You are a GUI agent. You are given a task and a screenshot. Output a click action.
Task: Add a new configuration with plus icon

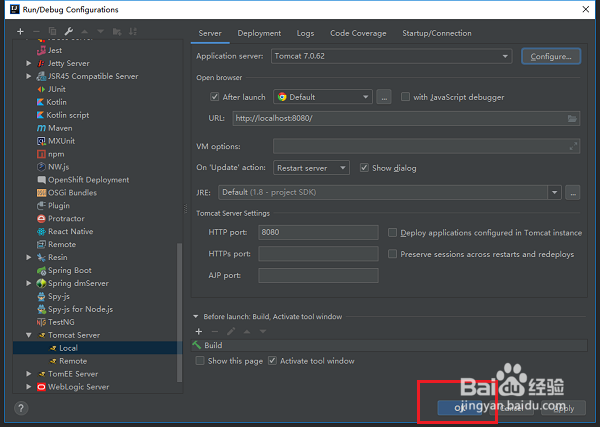[20, 31]
